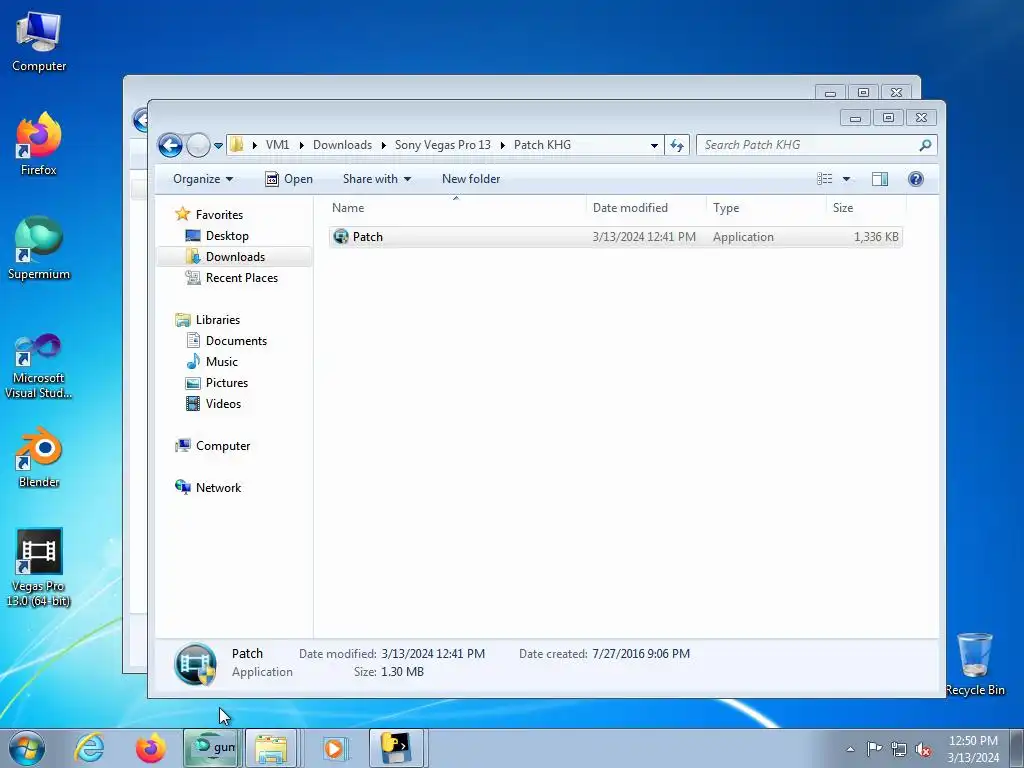Open the Organize menu
This screenshot has height=768, width=1024.
pos(202,179)
